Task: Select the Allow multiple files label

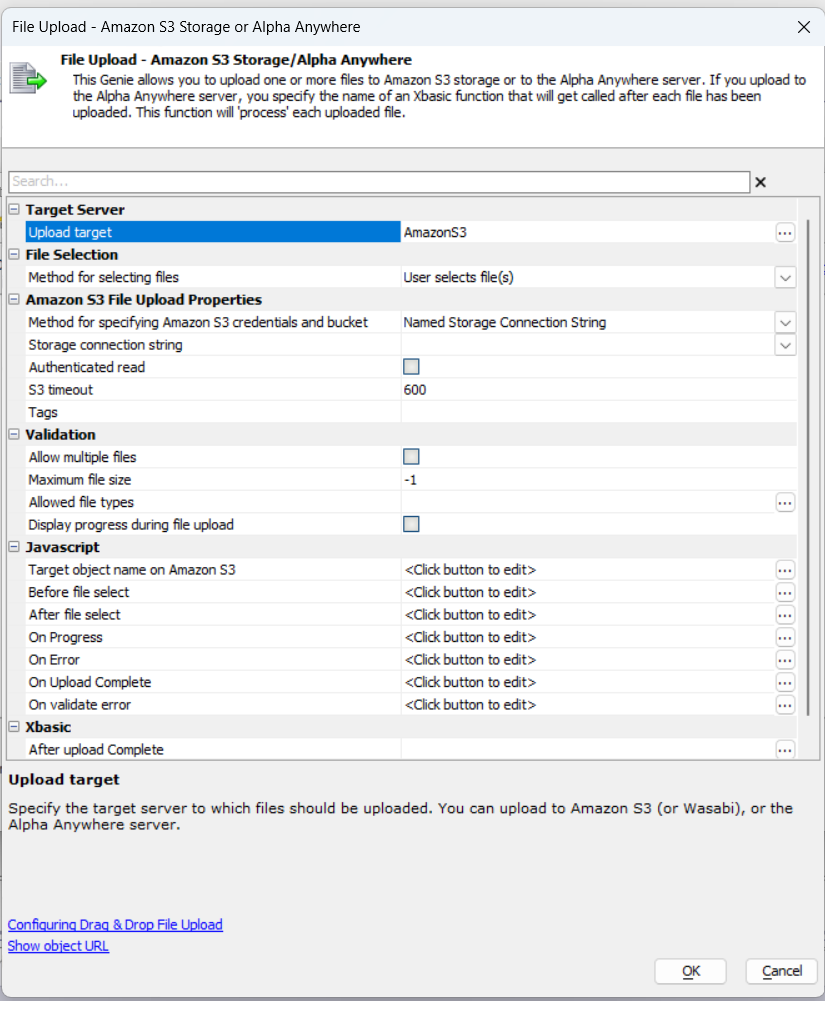Action: click(x=83, y=457)
